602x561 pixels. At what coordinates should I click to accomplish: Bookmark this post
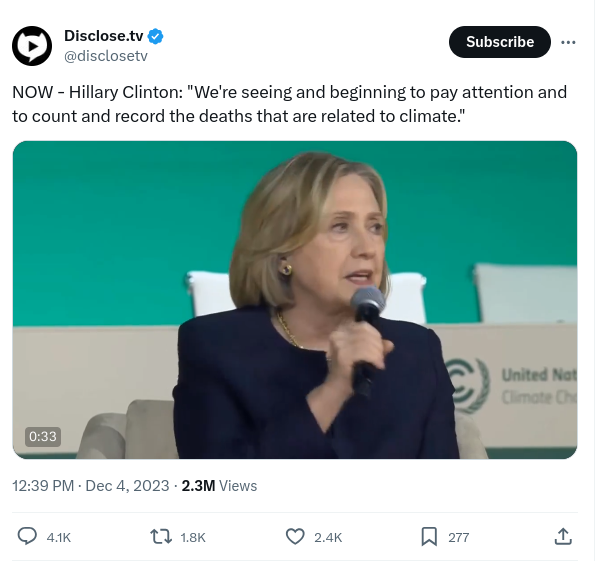coord(429,537)
